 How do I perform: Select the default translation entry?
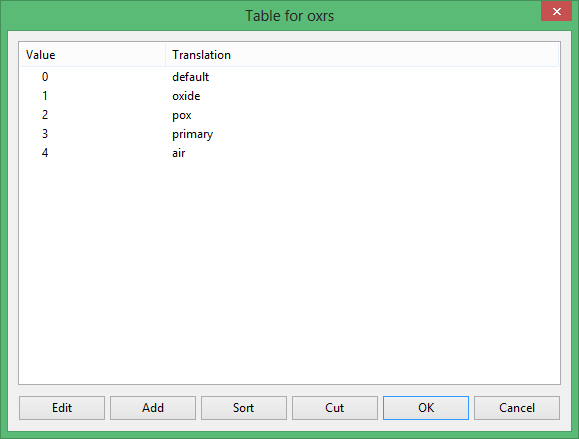[x=191, y=77]
